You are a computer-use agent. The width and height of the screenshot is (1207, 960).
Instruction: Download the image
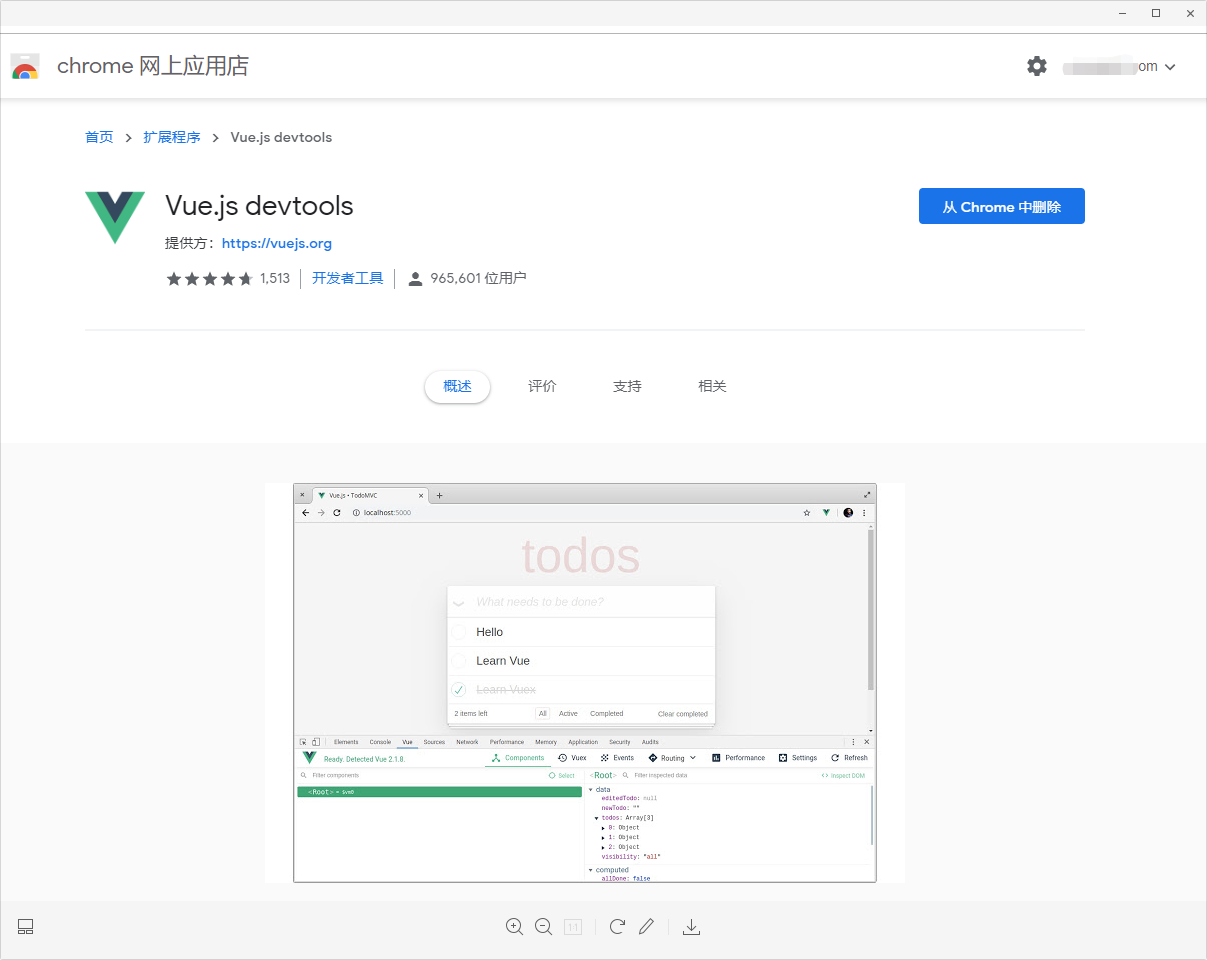(691, 927)
